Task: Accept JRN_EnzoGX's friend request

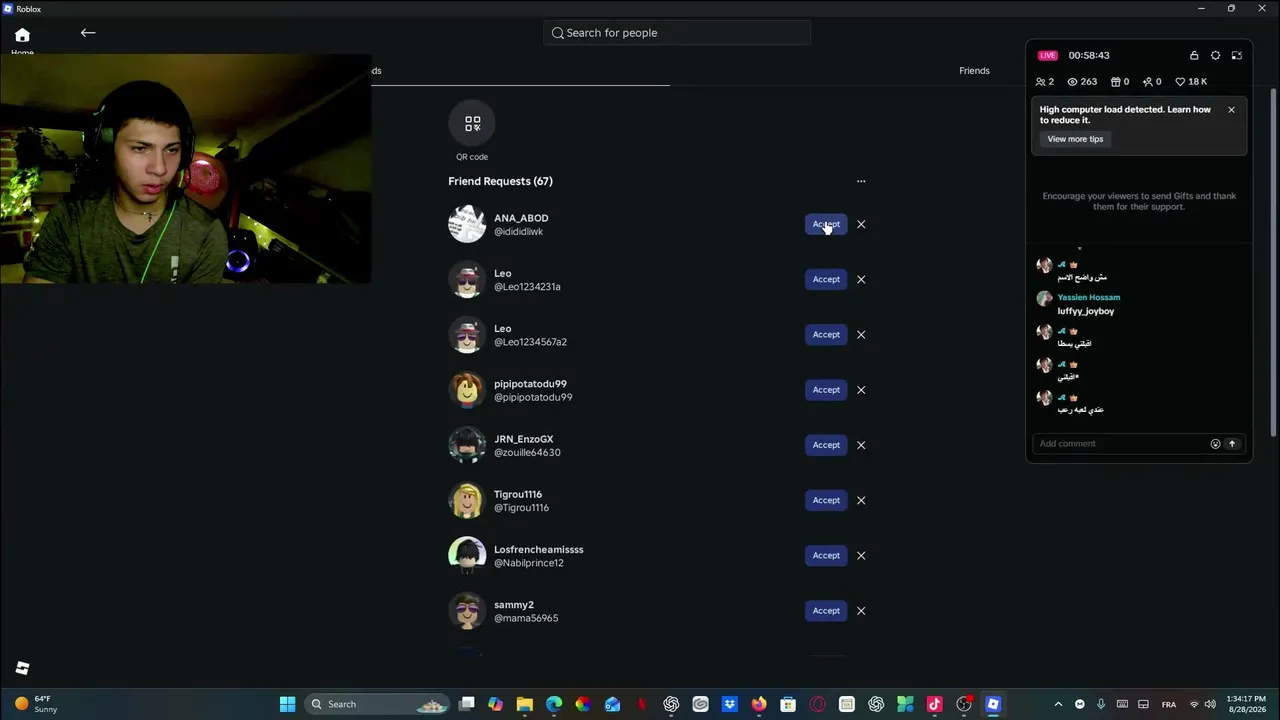Action: tap(826, 445)
